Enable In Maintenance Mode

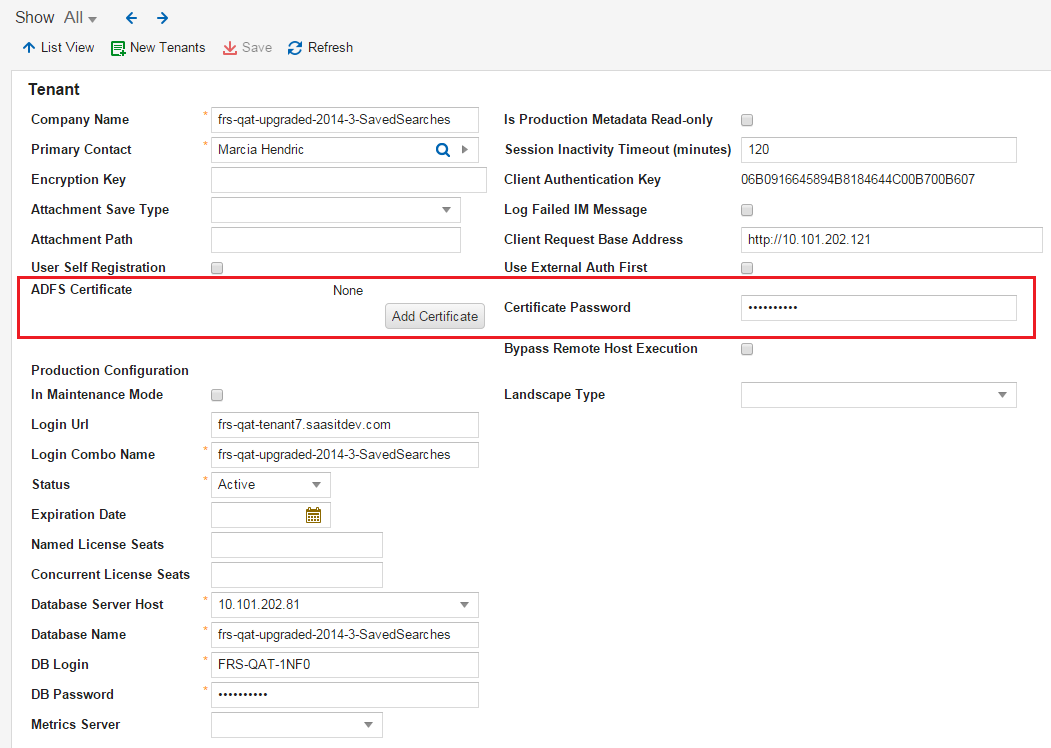(216, 395)
